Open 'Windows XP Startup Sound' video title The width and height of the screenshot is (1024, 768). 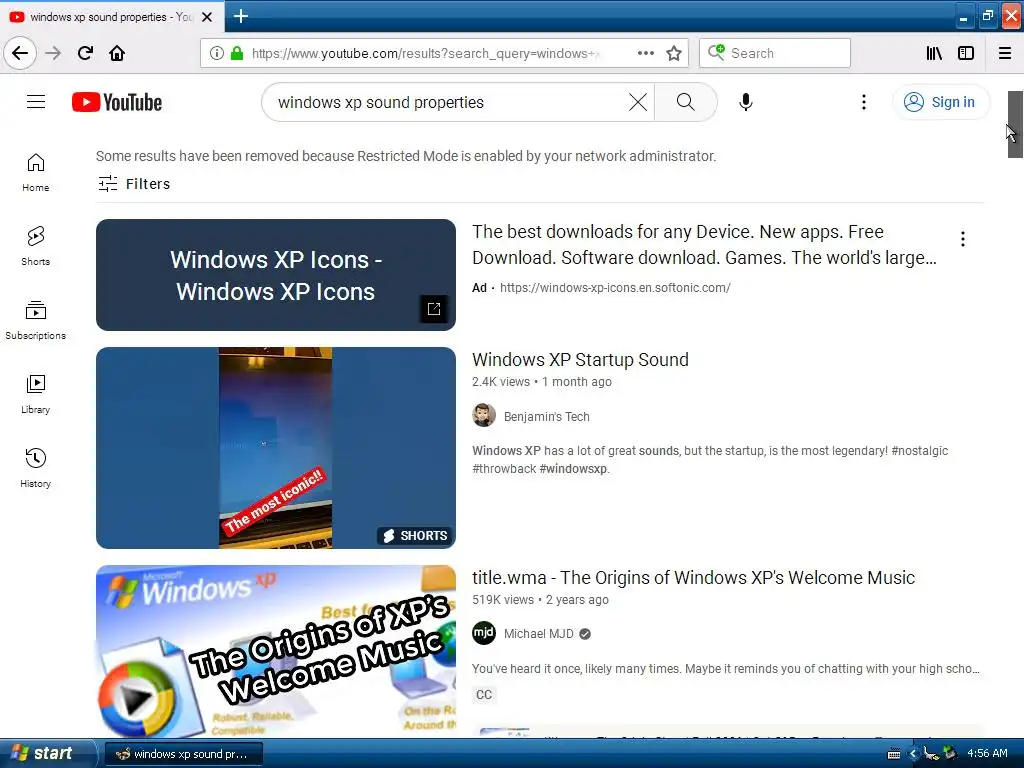[581, 359]
